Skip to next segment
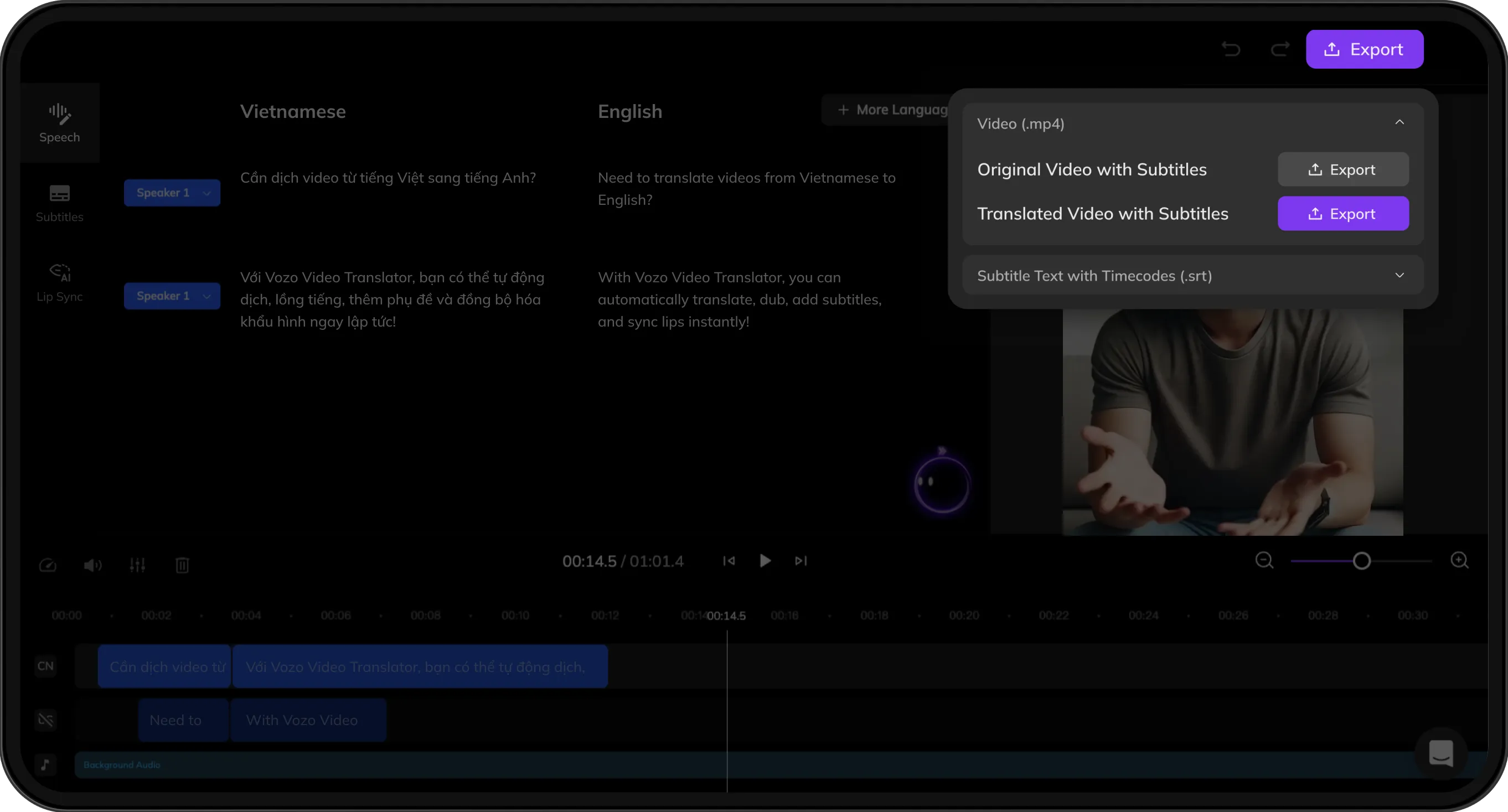Screen dimensions: 1508x812 pos(801,561)
